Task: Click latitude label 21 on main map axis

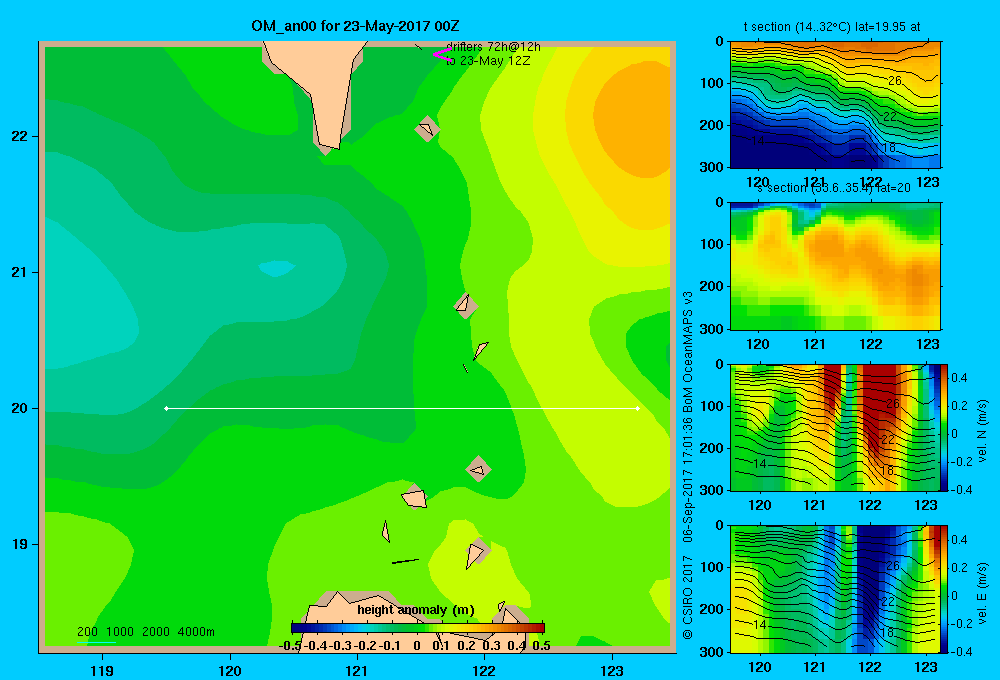Action: pos(19,272)
